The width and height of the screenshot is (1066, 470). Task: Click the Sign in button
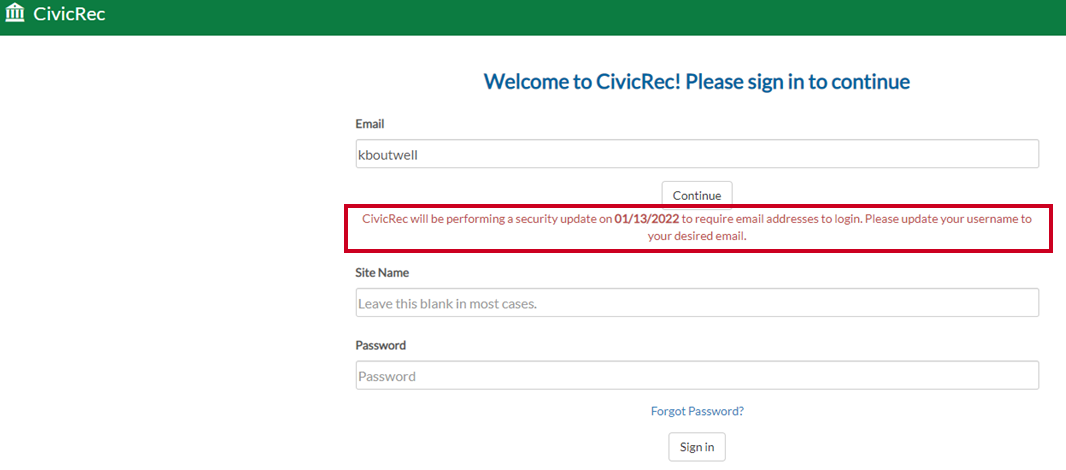click(x=697, y=447)
